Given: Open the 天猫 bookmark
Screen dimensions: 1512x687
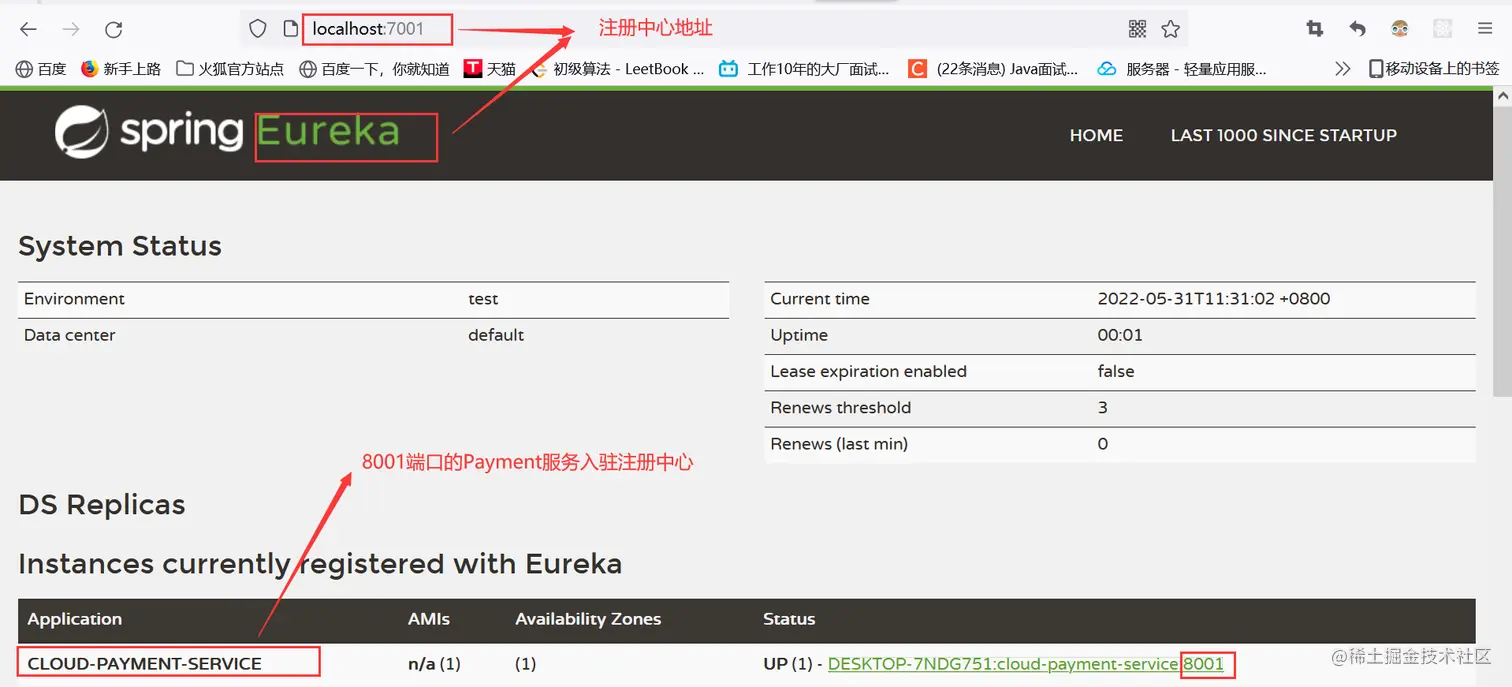Looking at the screenshot, I should [x=490, y=69].
